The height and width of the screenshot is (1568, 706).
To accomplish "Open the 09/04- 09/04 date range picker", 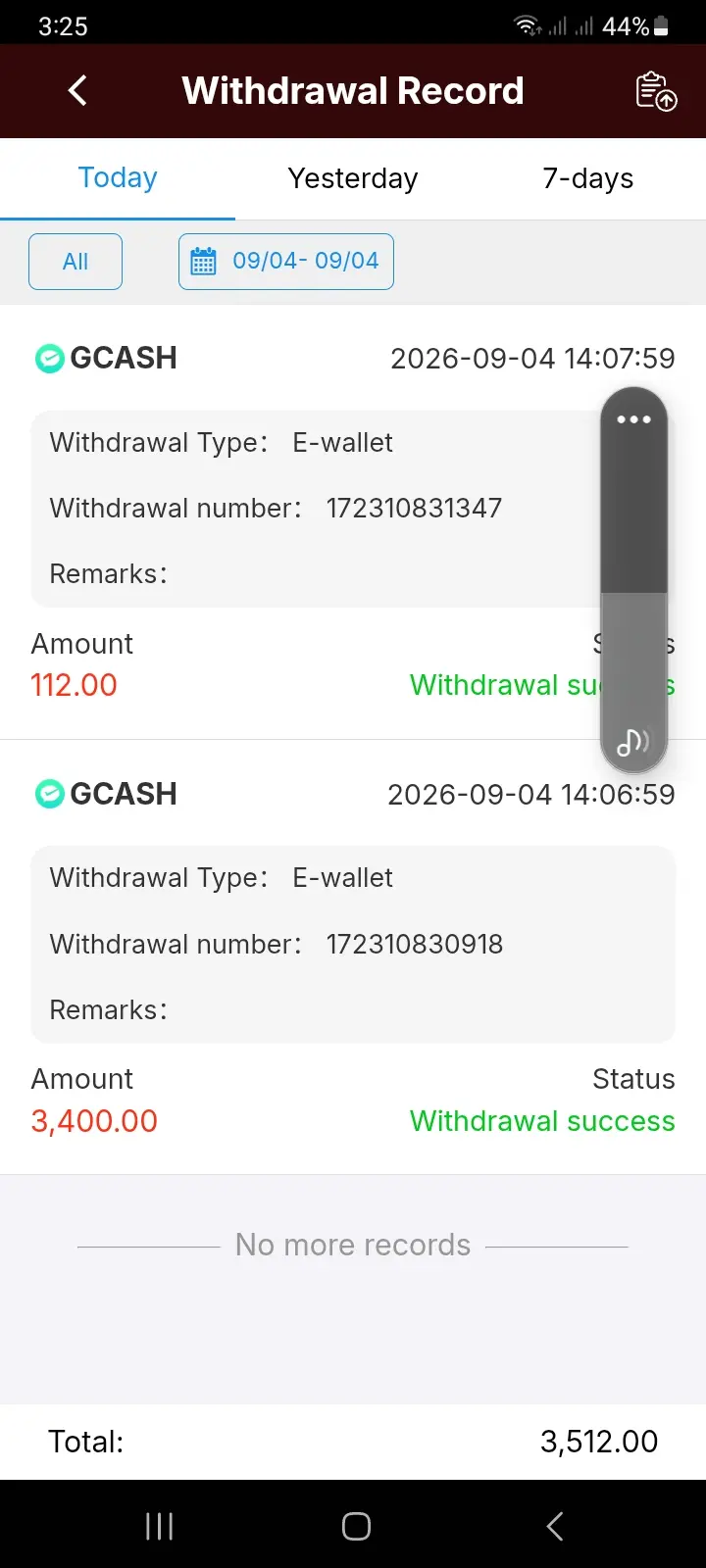I will [x=286, y=262].
